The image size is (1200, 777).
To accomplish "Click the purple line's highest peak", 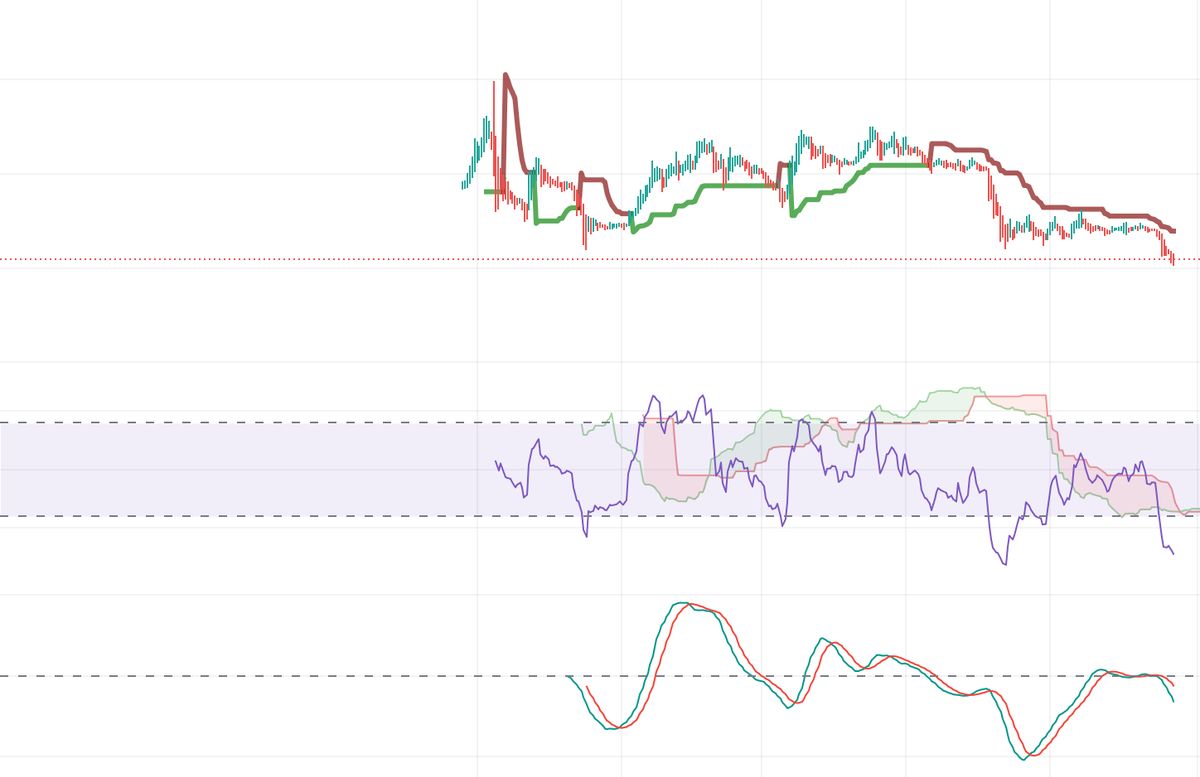I will point(655,396).
